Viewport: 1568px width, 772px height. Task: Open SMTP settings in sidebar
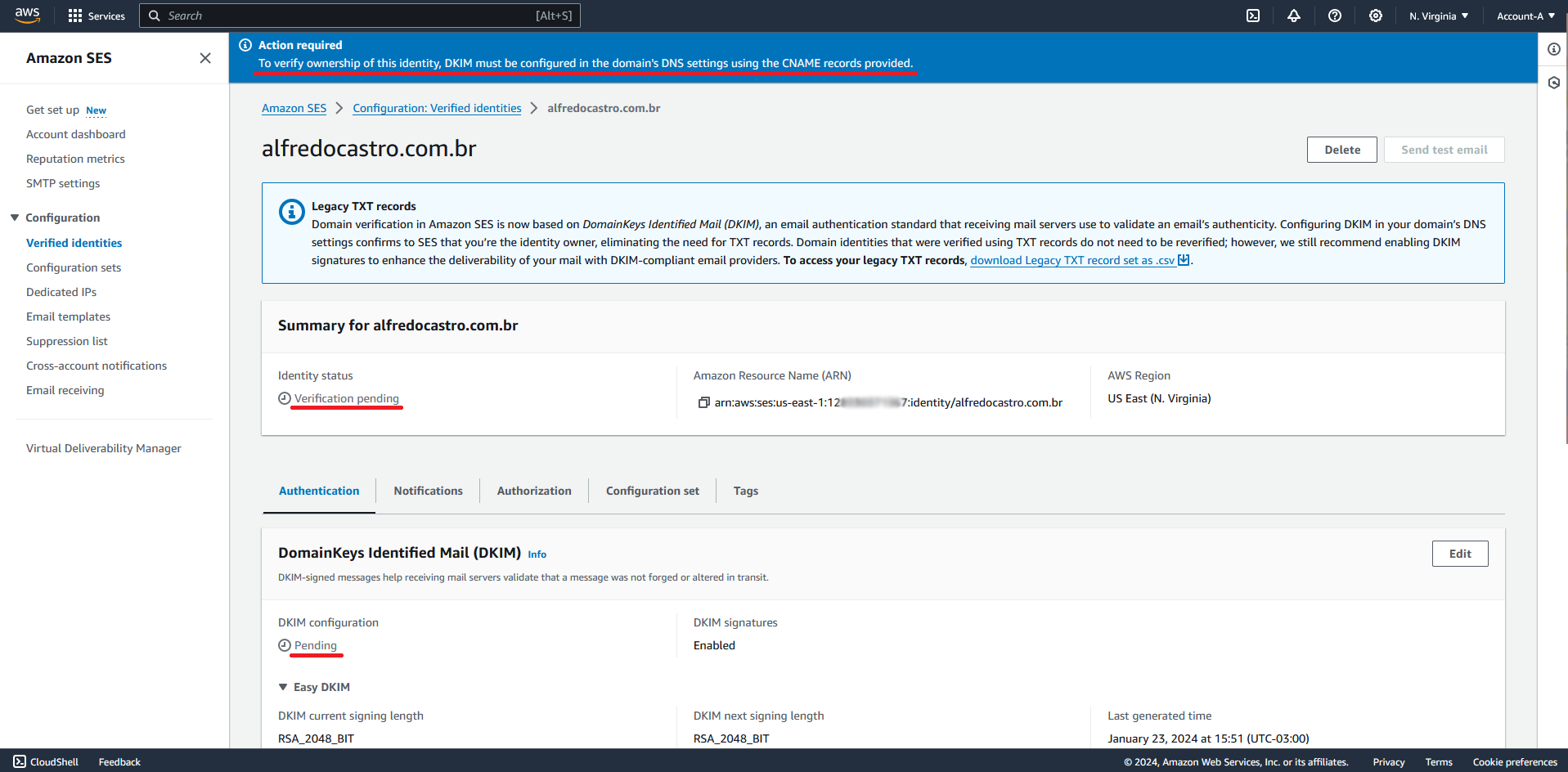[63, 183]
